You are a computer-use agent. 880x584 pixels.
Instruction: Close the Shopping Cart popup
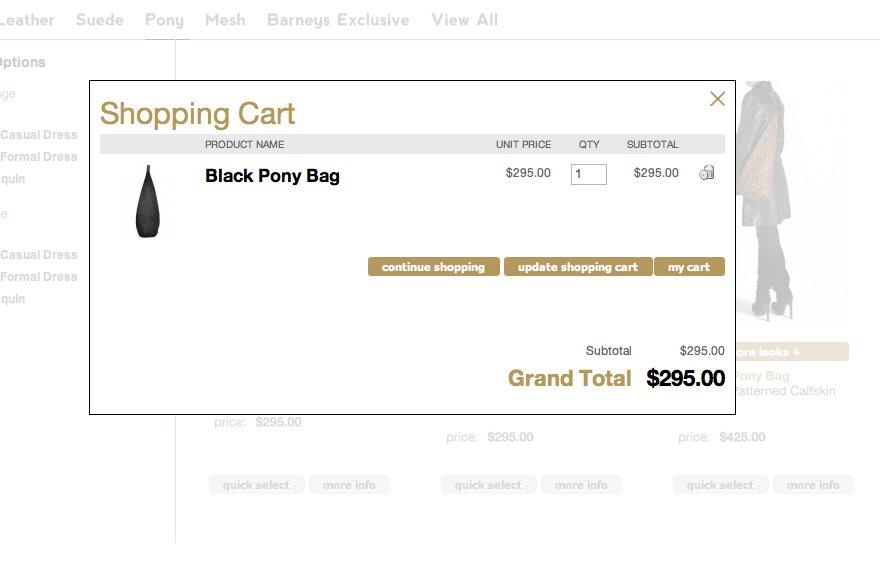[x=717, y=99]
